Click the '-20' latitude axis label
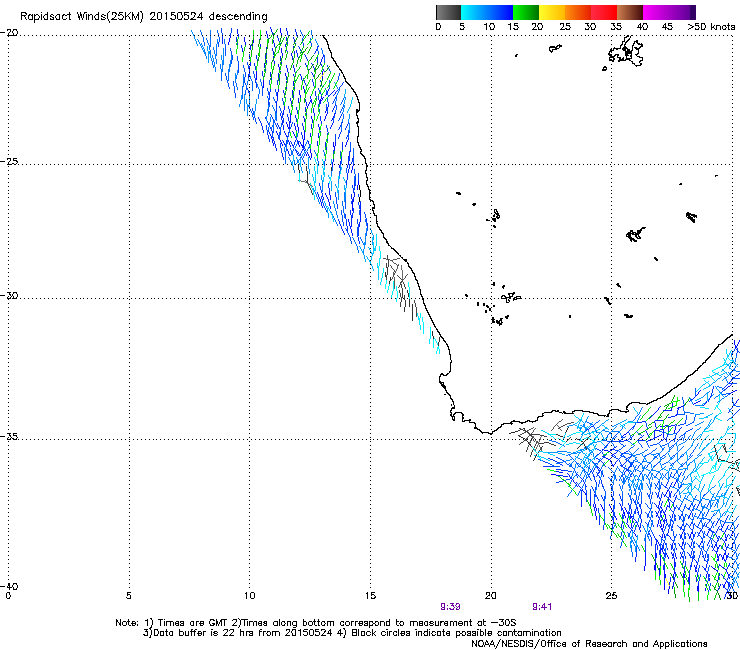740x650 pixels. [x=9, y=33]
